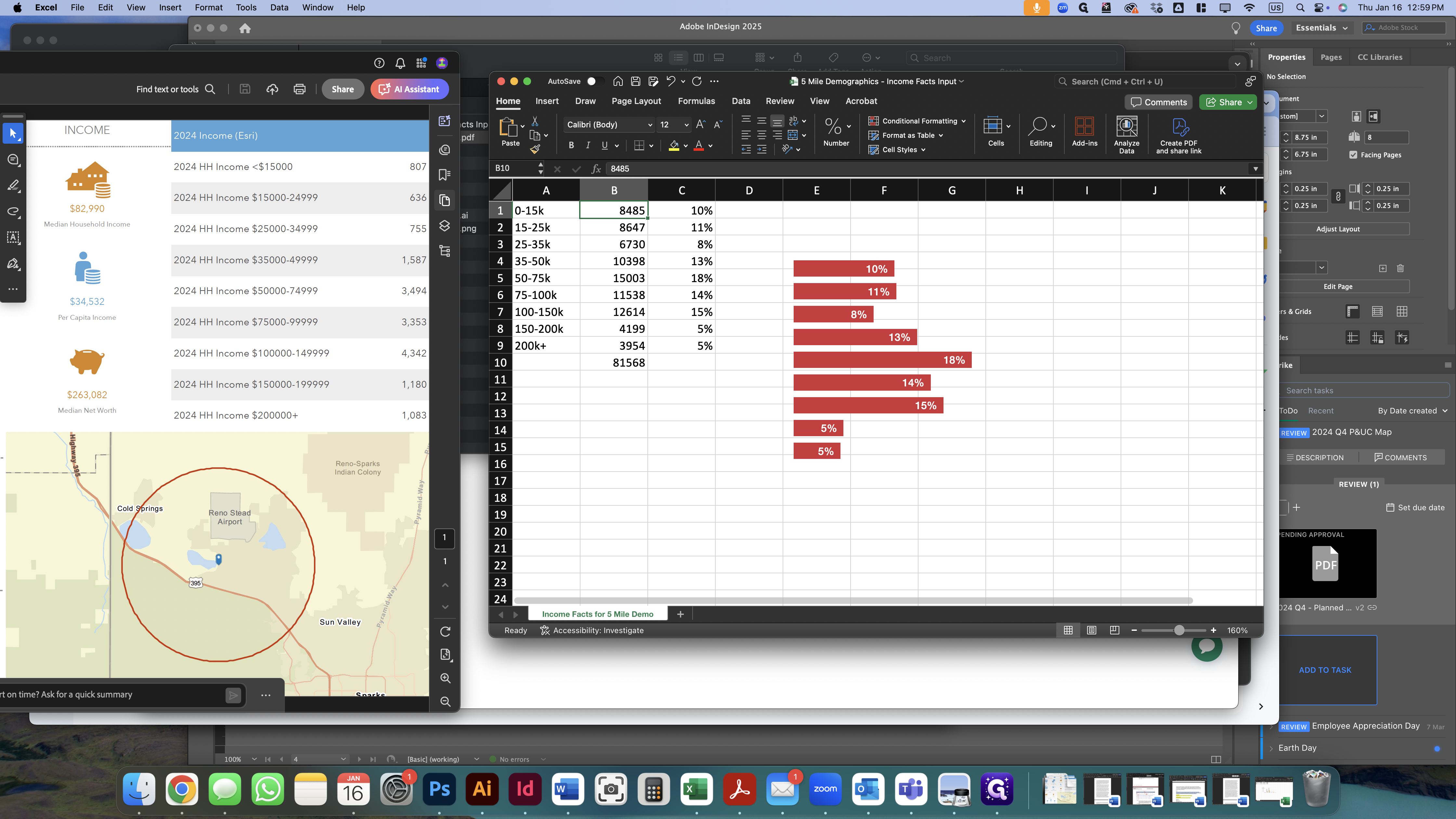Viewport: 1456px width, 819px height.
Task: Open the Acrobat page thumbnails panel icon
Action: (445, 201)
